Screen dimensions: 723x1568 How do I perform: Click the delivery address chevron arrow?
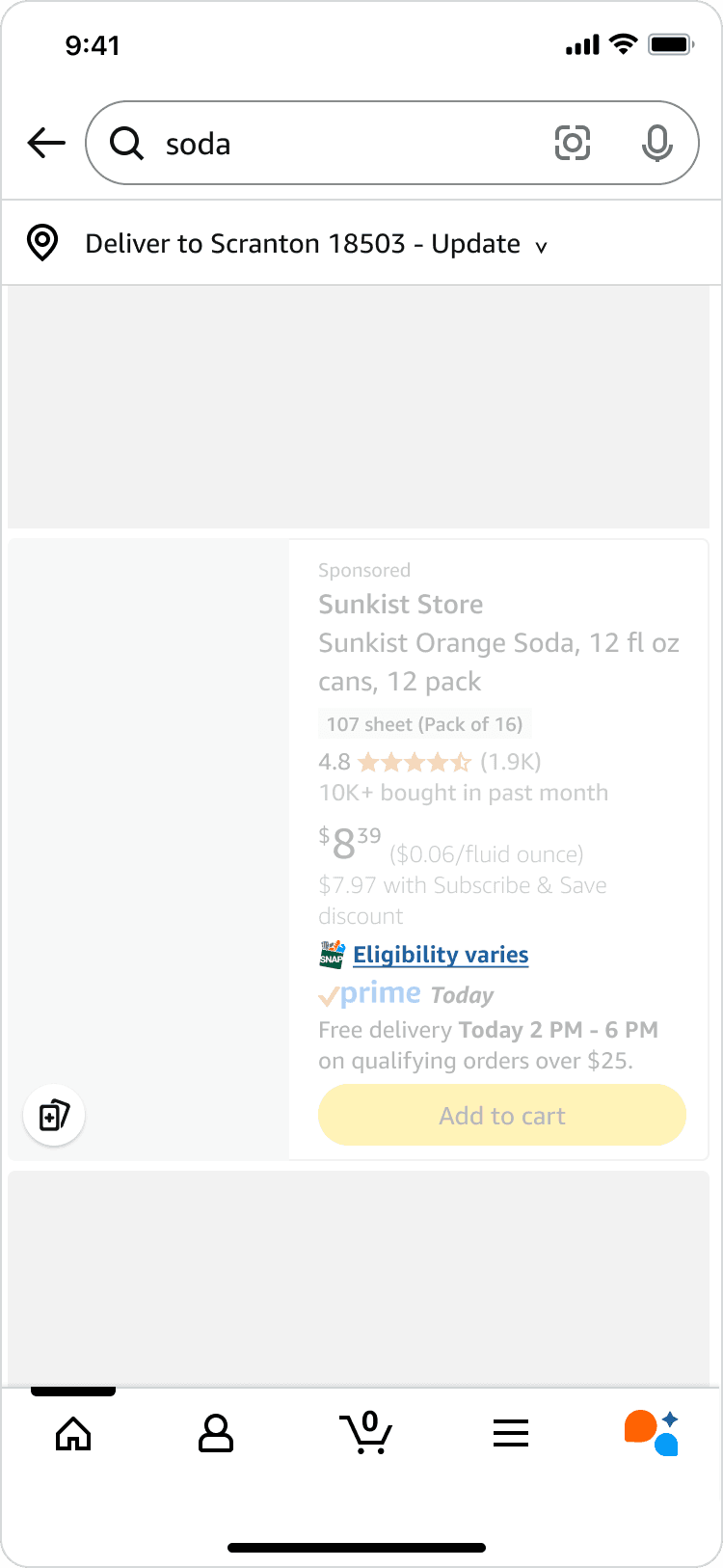[541, 247]
